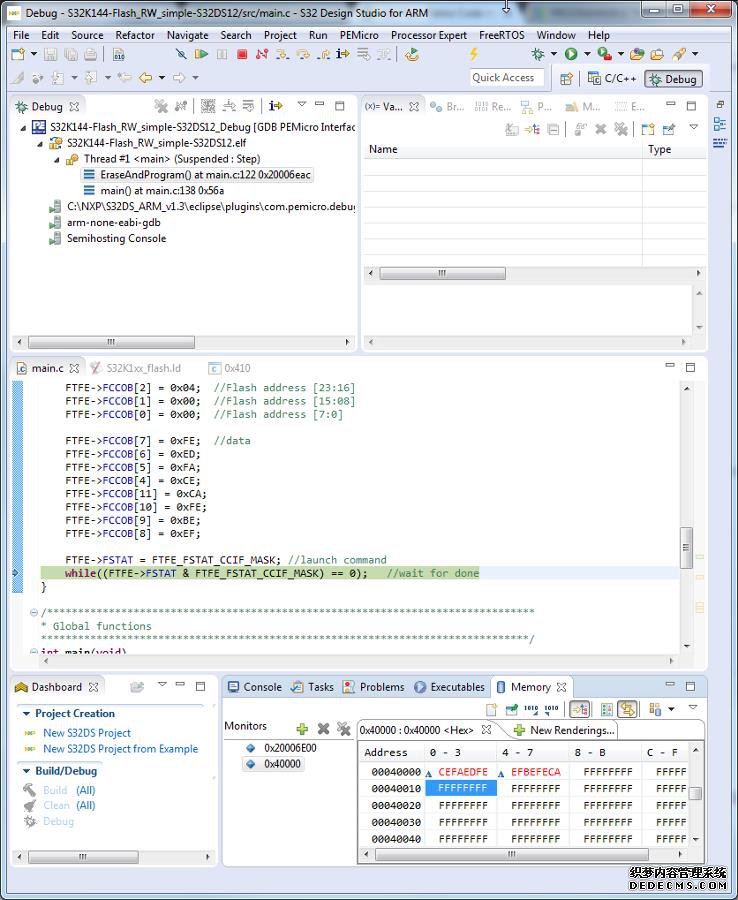Open the PEMicro menu

click(x=359, y=35)
